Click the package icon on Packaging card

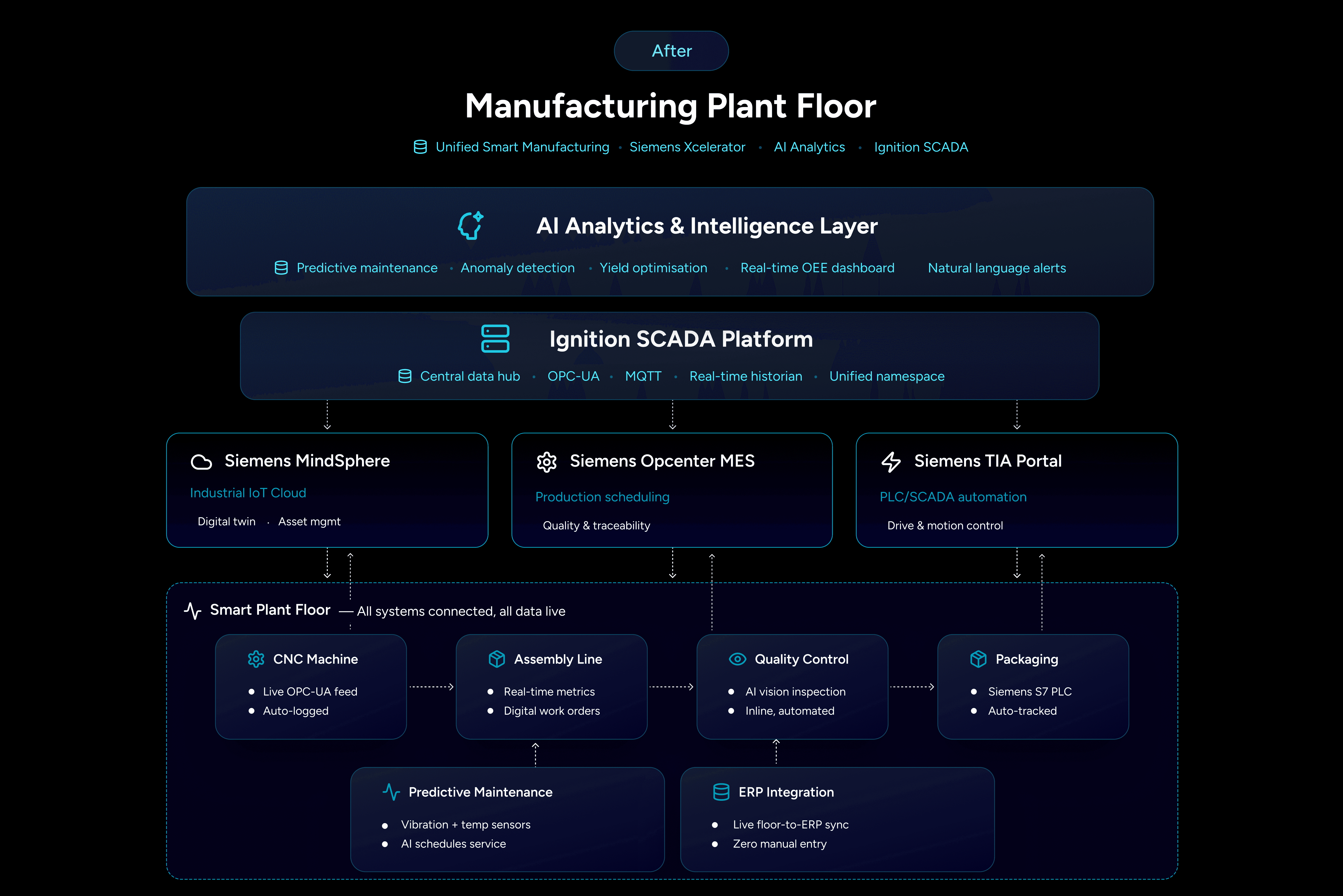[x=978, y=659]
